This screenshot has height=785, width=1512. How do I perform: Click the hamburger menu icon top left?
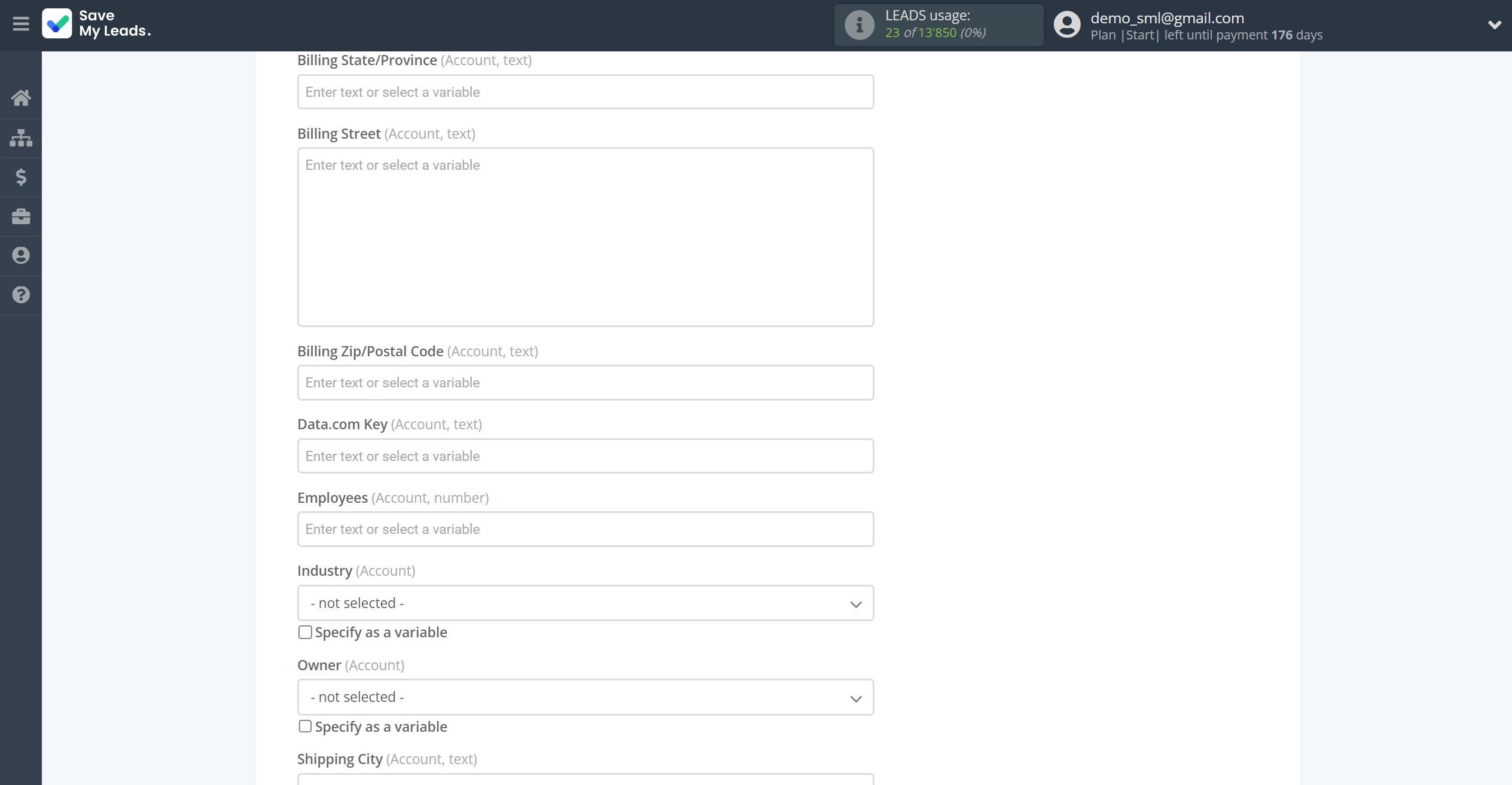[x=21, y=26]
